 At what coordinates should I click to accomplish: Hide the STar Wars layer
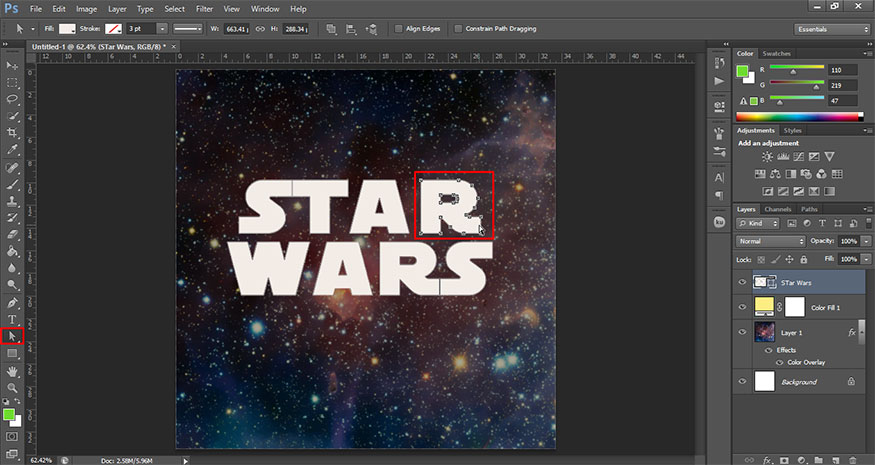click(x=742, y=282)
